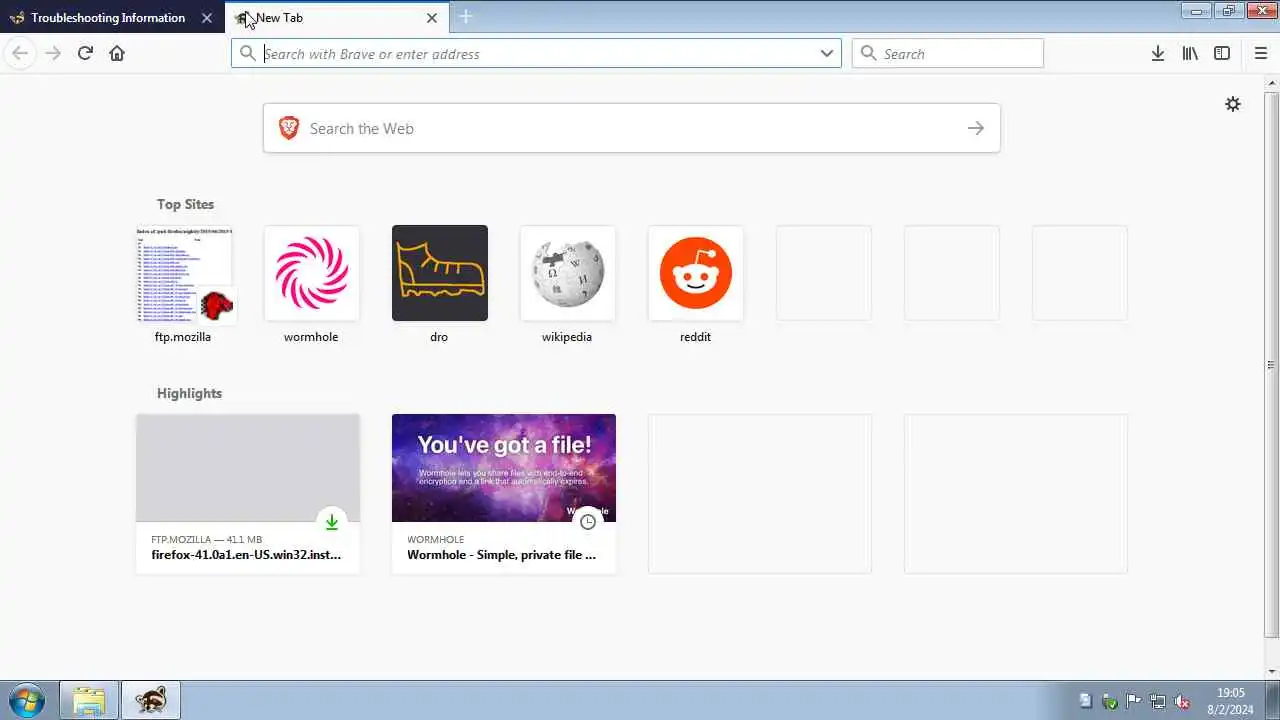Viewport: 1280px width, 720px height.
Task: Click the Search the Web box
Action: [632, 128]
